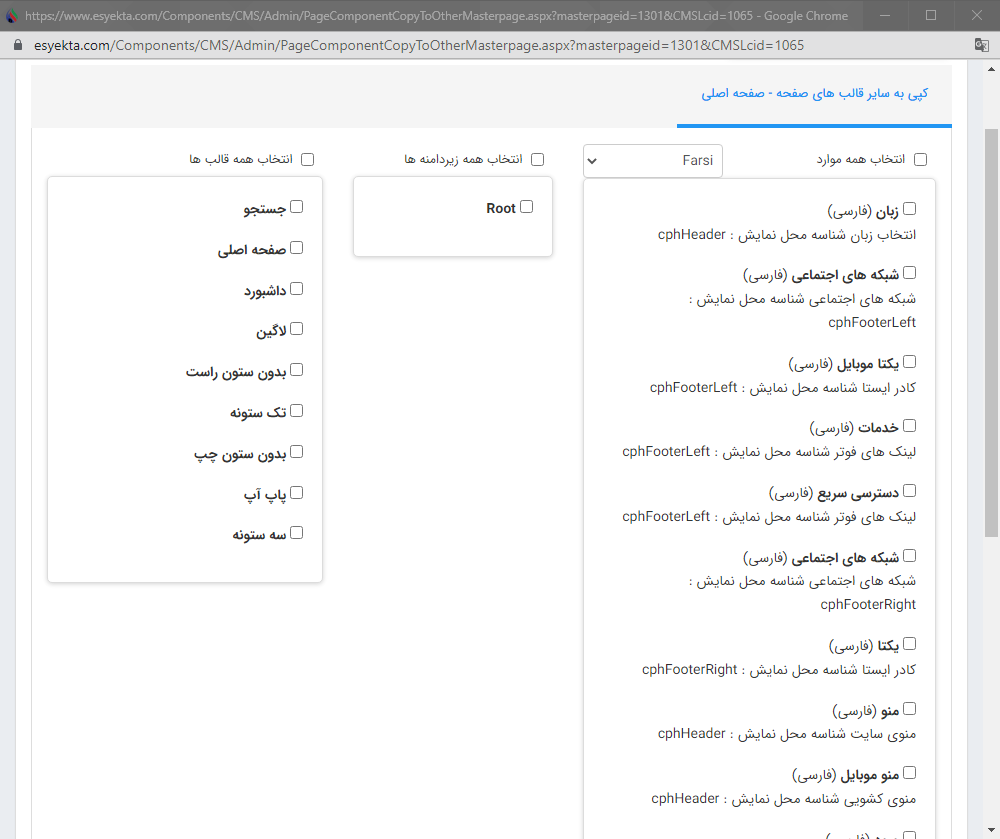
Task: Select the کپی به سایر قالب های صفحه tab
Action: (x=814, y=93)
